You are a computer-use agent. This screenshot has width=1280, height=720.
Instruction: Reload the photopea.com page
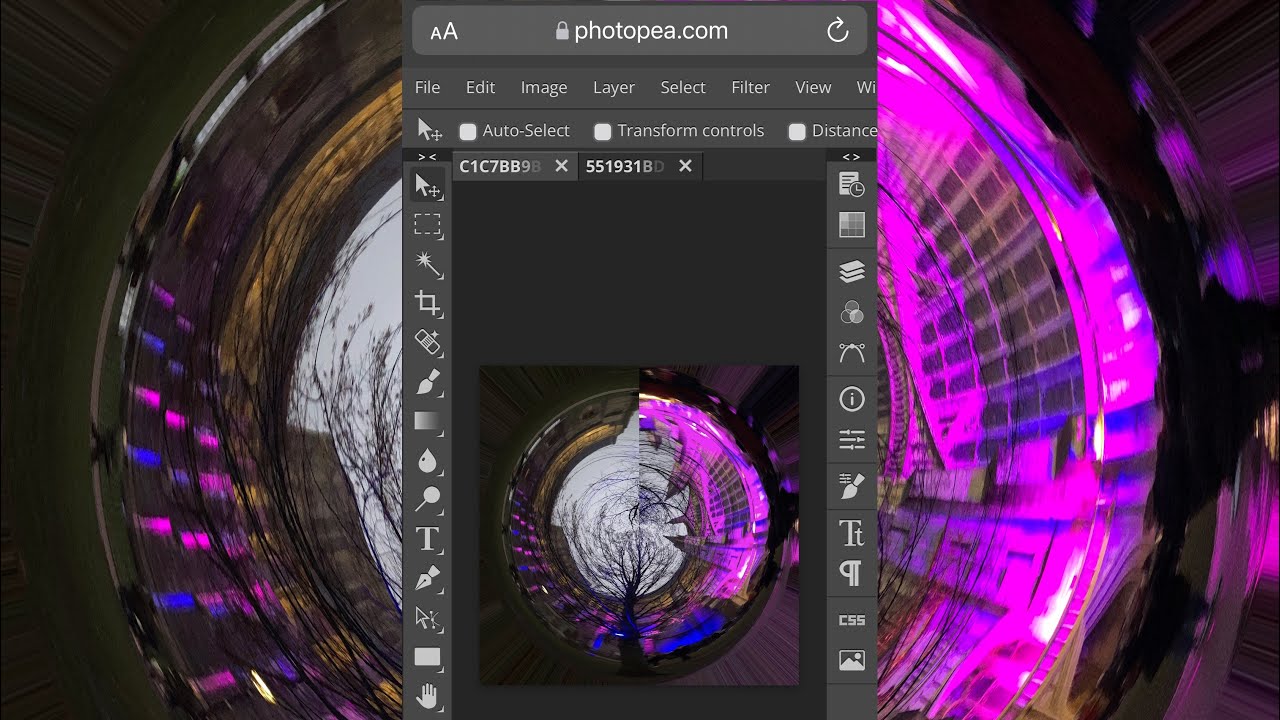coord(838,31)
